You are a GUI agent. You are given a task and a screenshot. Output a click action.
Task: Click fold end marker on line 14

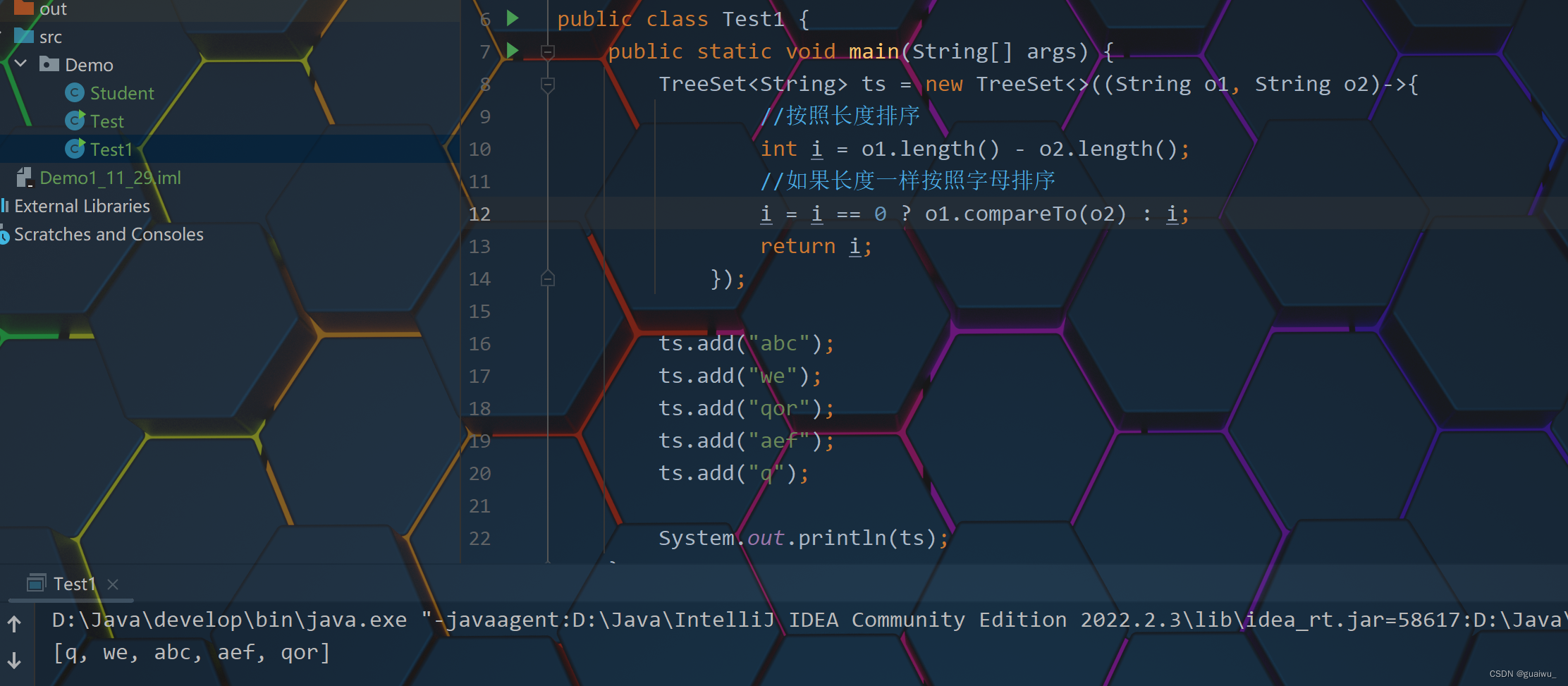(x=548, y=278)
